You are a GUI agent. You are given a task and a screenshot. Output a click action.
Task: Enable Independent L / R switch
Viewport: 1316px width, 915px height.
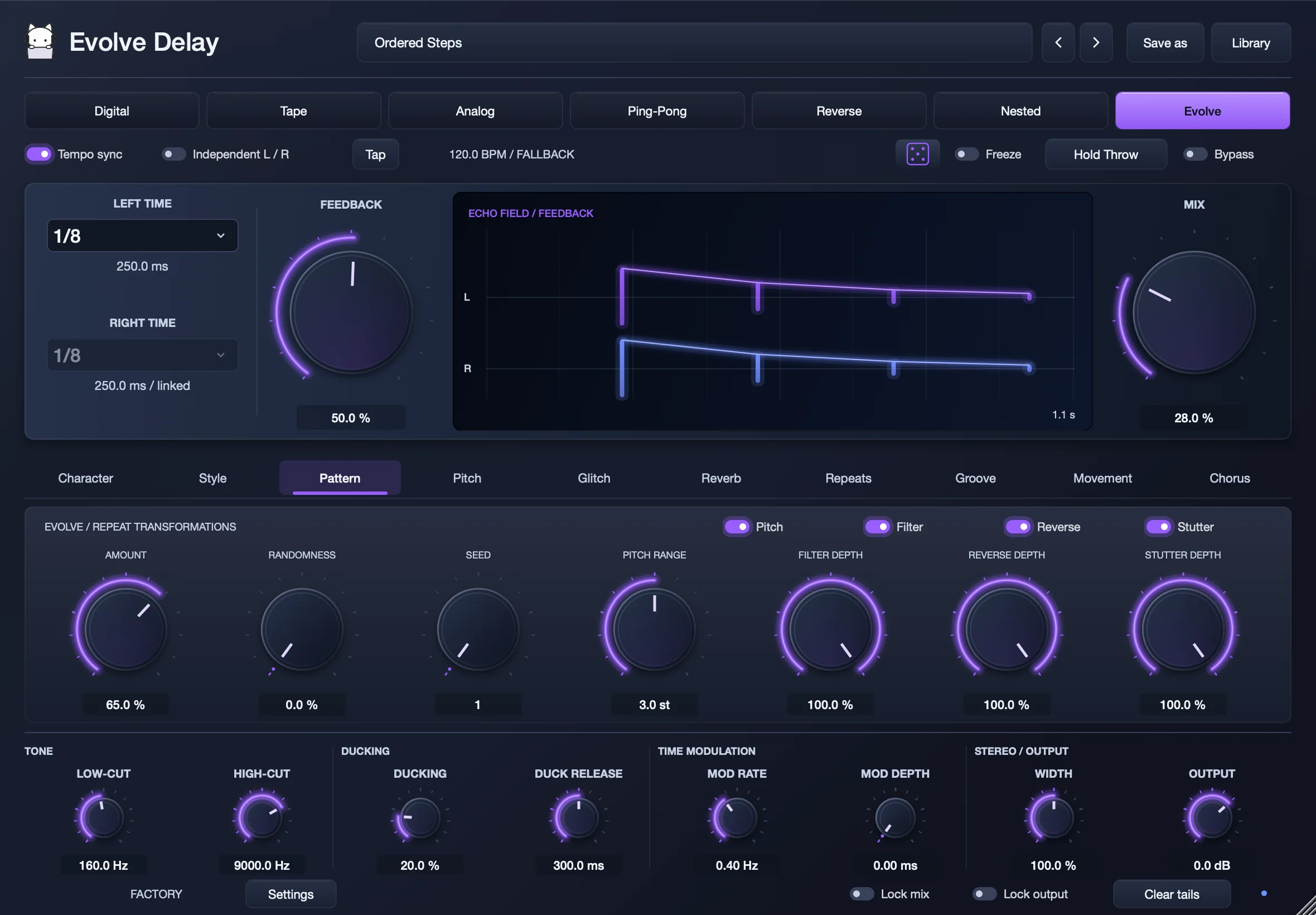pos(173,154)
